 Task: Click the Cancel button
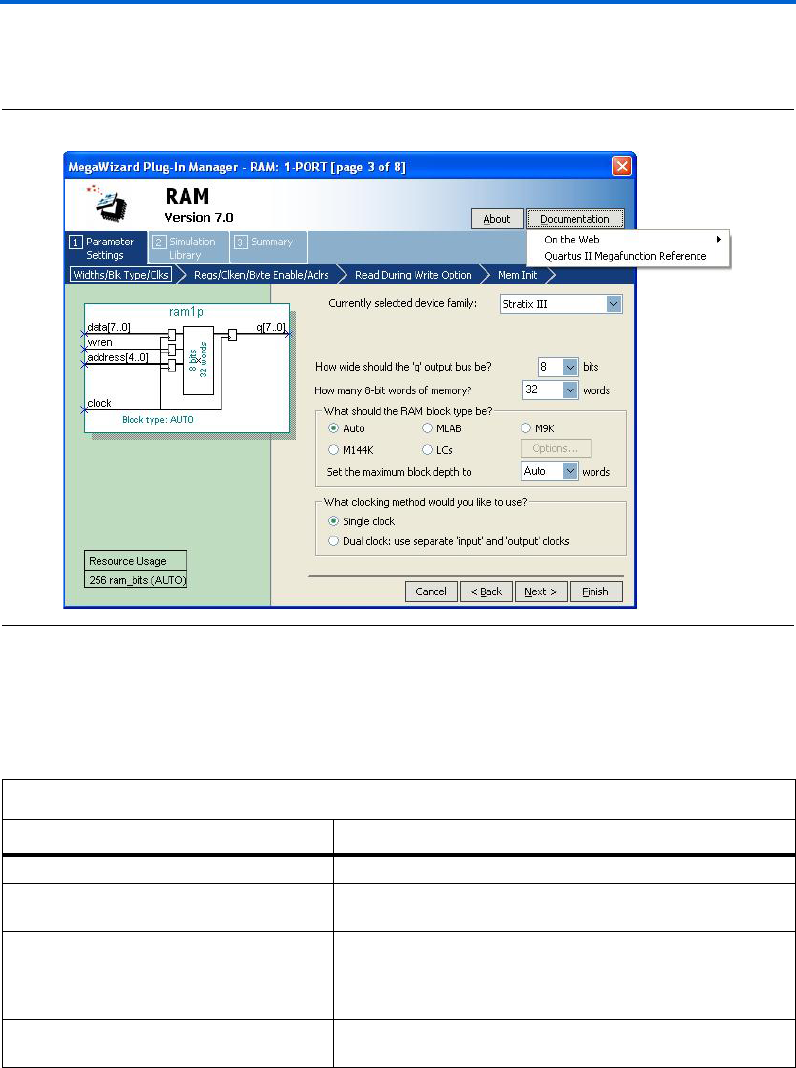coord(431,591)
